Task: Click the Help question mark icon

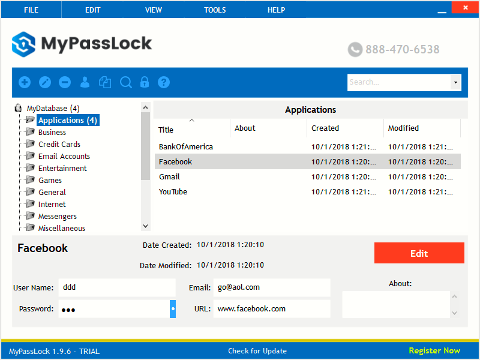Action: pyautogui.click(x=164, y=82)
